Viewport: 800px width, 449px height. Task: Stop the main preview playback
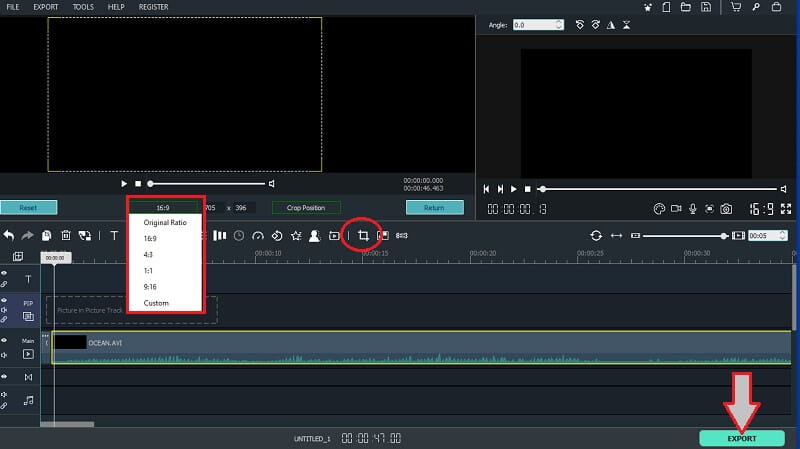tap(528, 189)
